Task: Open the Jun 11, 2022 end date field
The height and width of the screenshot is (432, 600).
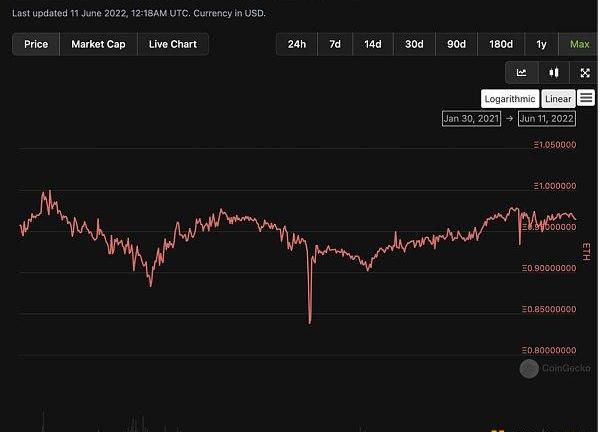Action: point(548,118)
